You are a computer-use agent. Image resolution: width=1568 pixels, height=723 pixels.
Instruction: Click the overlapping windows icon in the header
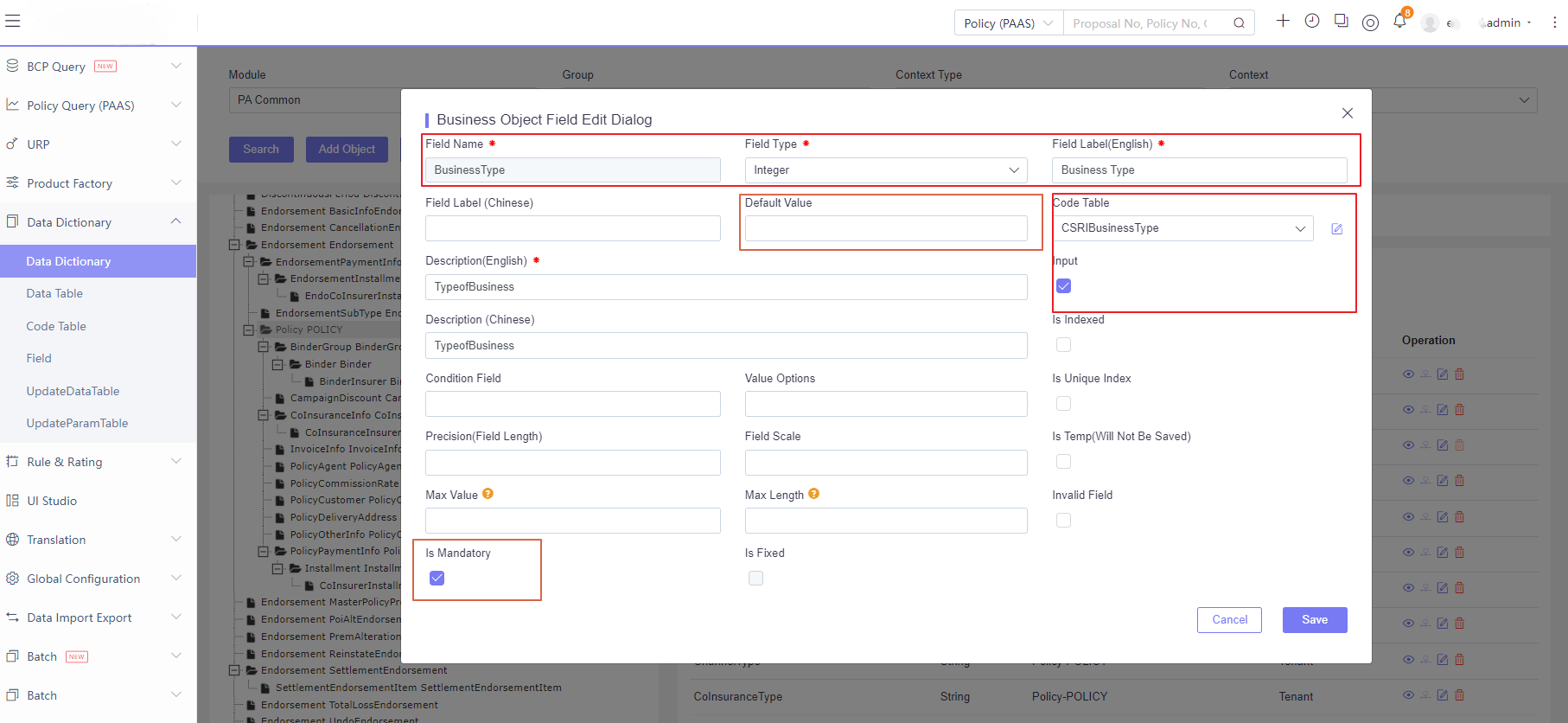(x=1341, y=21)
